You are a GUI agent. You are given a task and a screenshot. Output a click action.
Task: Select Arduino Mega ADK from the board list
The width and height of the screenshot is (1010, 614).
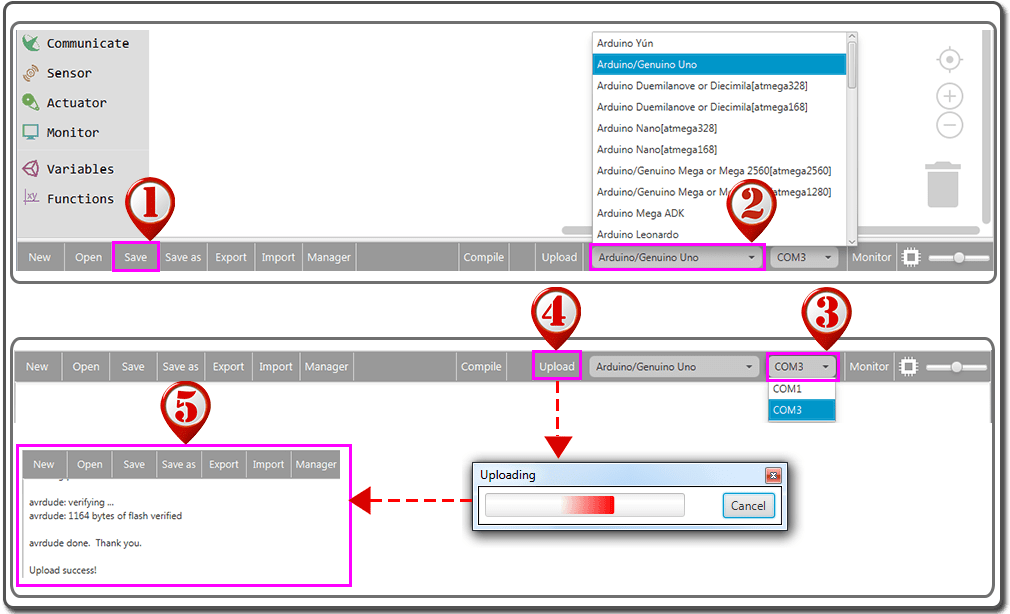tap(719, 213)
